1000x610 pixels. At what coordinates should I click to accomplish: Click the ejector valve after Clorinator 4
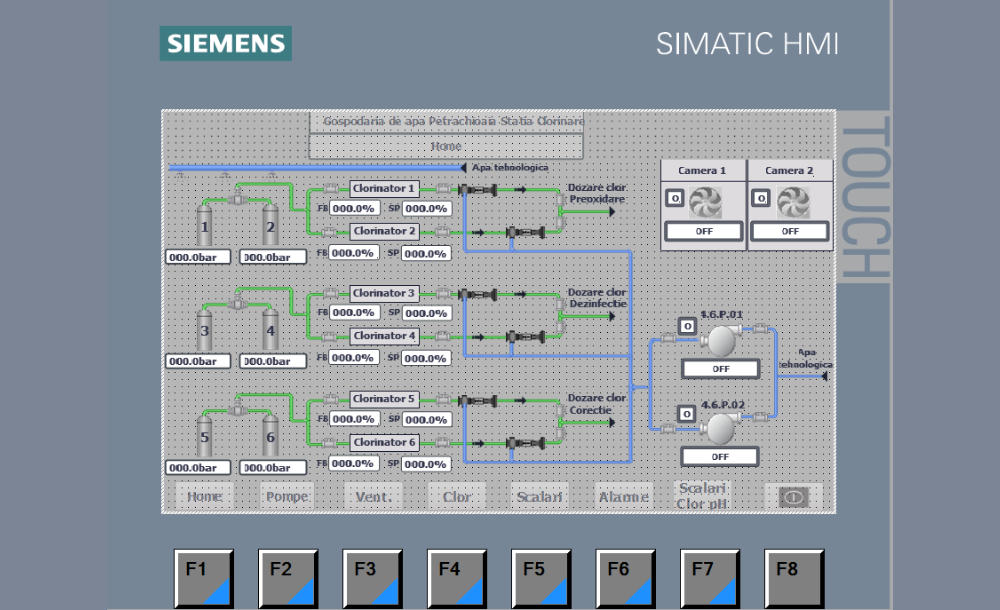(x=526, y=336)
